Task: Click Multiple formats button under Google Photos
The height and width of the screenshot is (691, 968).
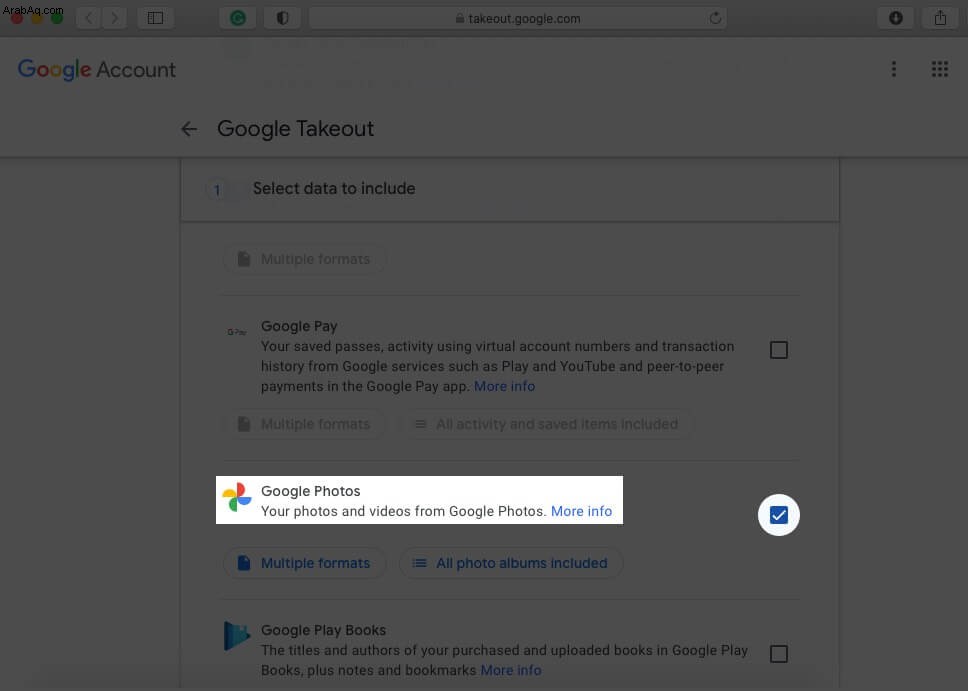Action: pyautogui.click(x=304, y=563)
